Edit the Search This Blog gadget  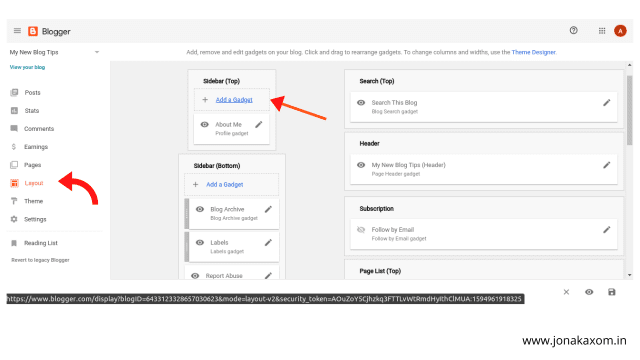pos(607,103)
